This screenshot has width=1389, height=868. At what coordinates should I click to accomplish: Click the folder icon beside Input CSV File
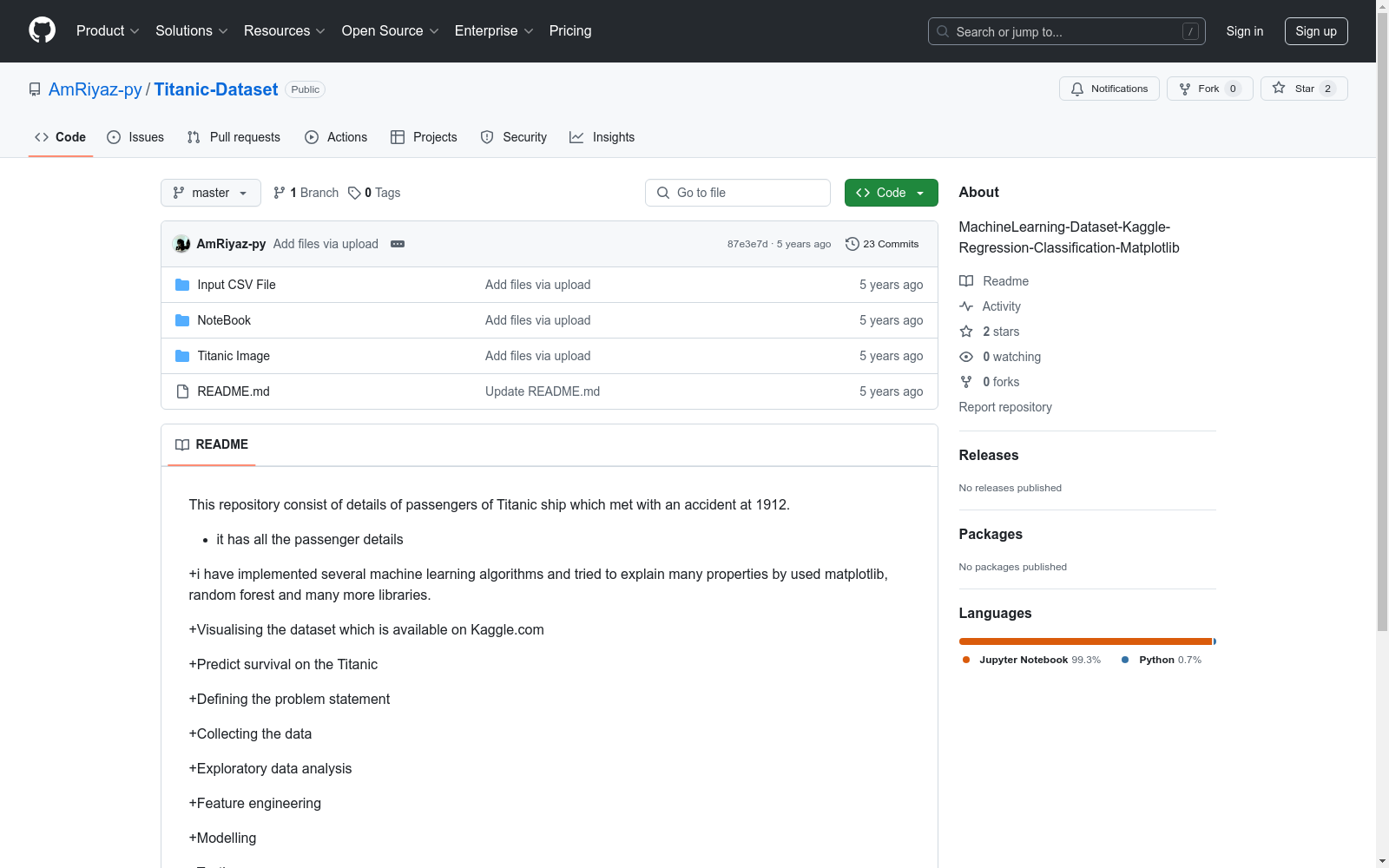[182, 285]
